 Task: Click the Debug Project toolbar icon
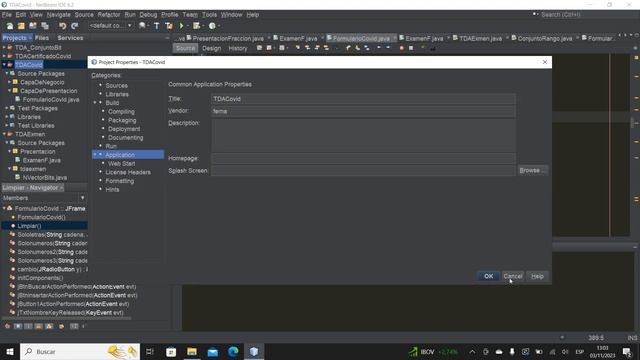pos(196,26)
